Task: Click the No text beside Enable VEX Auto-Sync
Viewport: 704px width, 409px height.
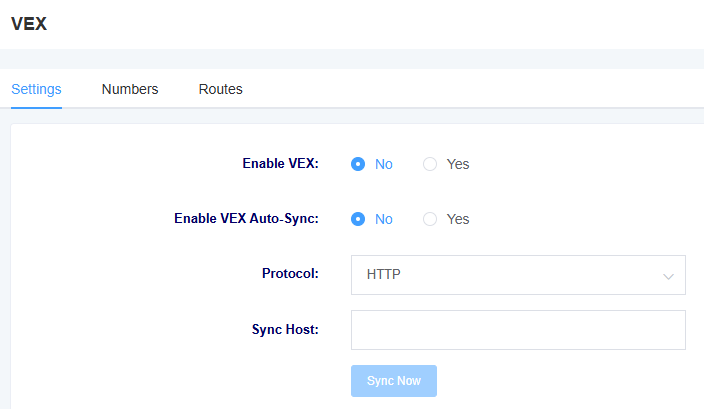Action: [384, 219]
